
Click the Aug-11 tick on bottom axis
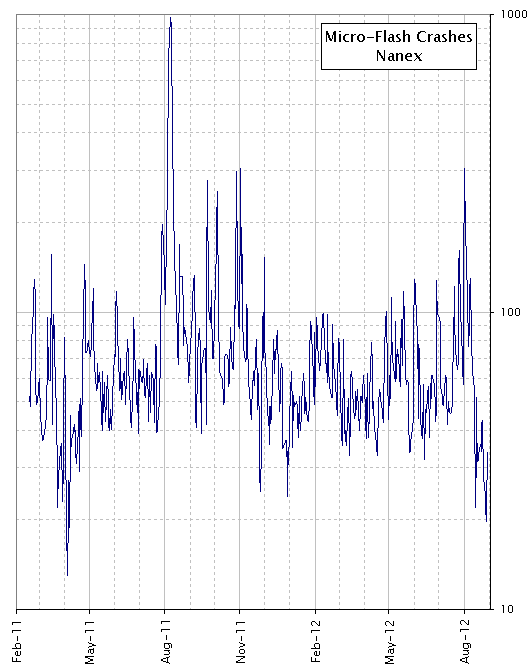tap(165, 612)
